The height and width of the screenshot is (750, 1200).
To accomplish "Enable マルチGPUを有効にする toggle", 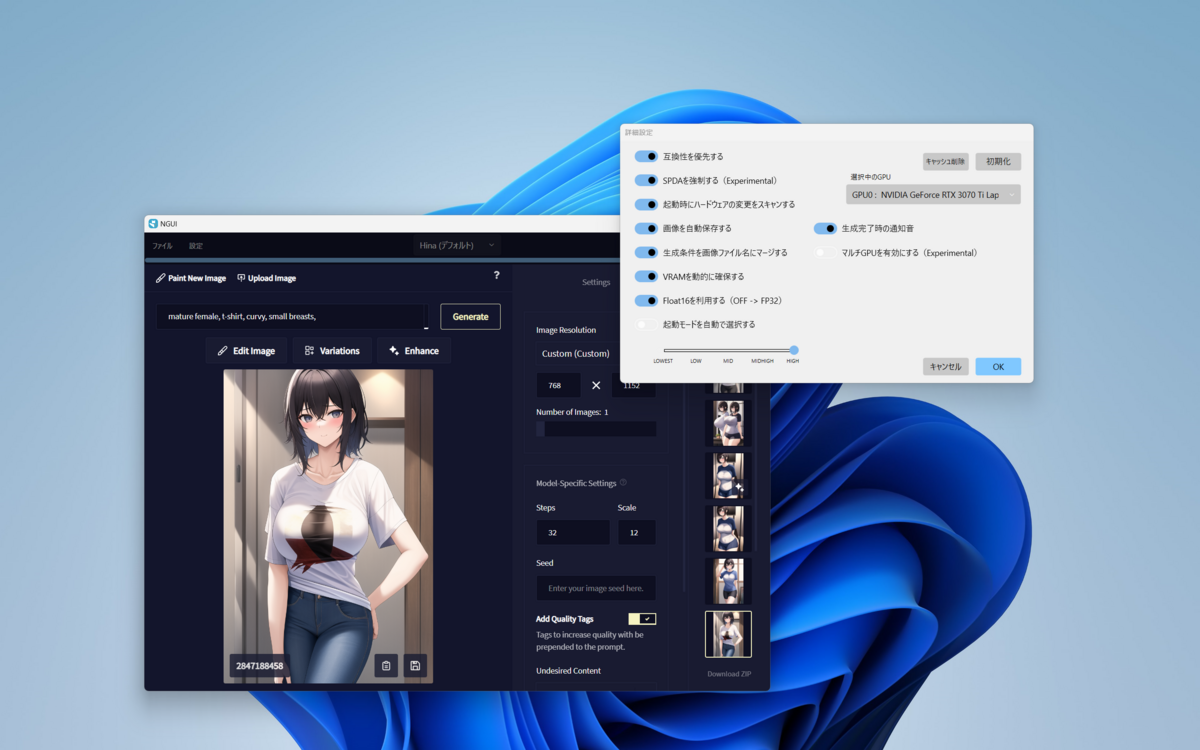I will point(824,253).
